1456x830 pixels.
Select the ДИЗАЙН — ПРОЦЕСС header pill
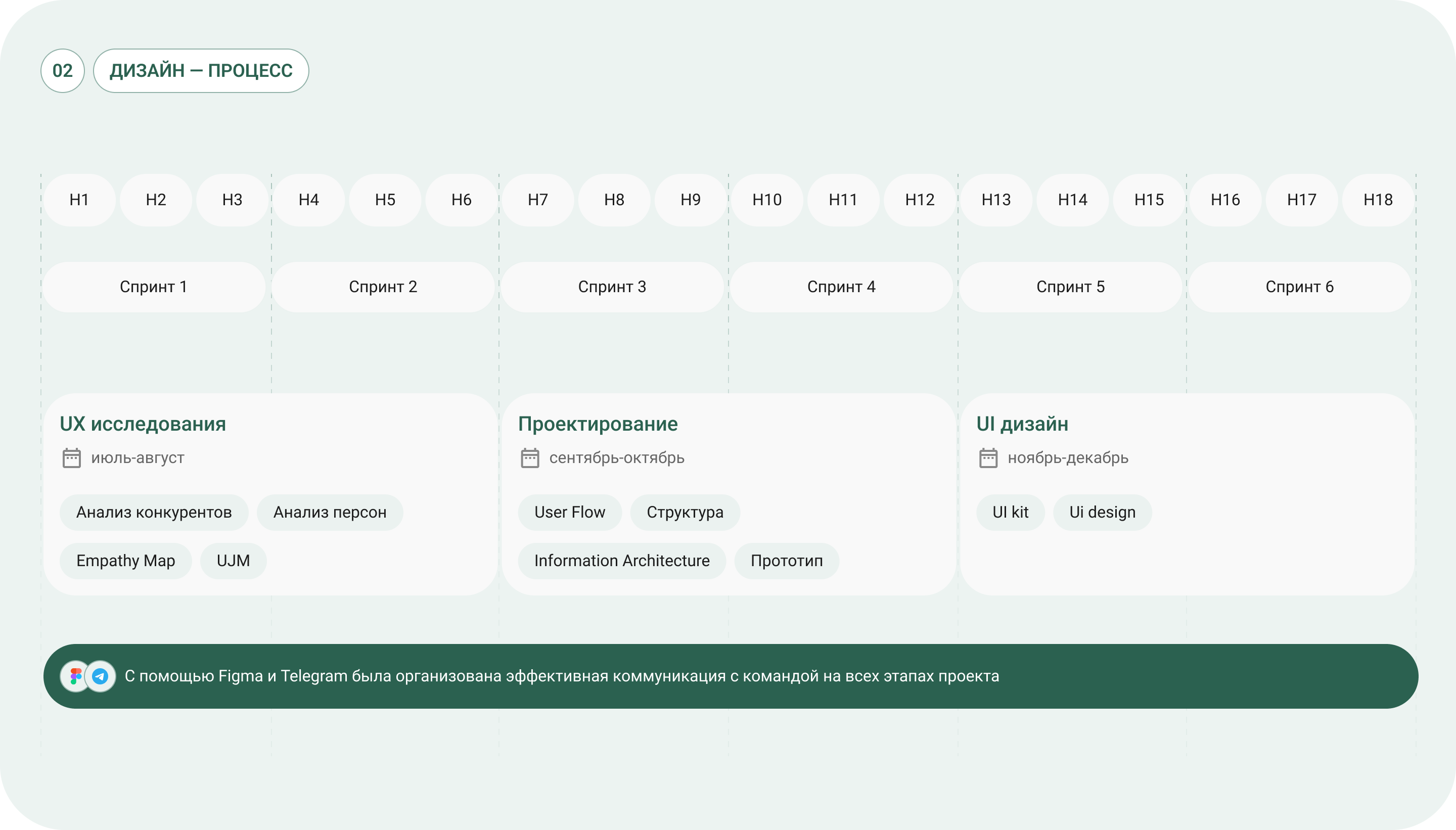pyautogui.click(x=201, y=71)
